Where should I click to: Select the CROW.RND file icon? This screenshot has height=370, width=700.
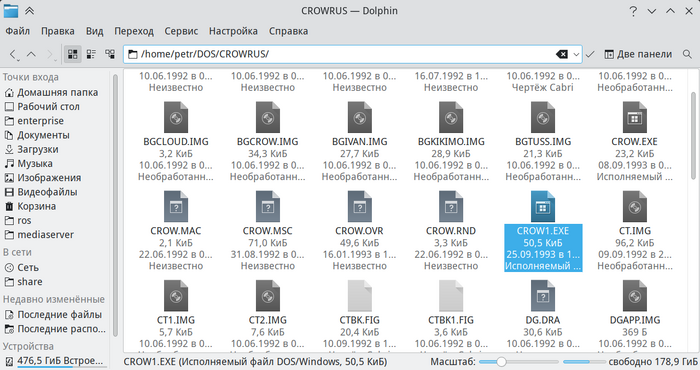coord(451,207)
